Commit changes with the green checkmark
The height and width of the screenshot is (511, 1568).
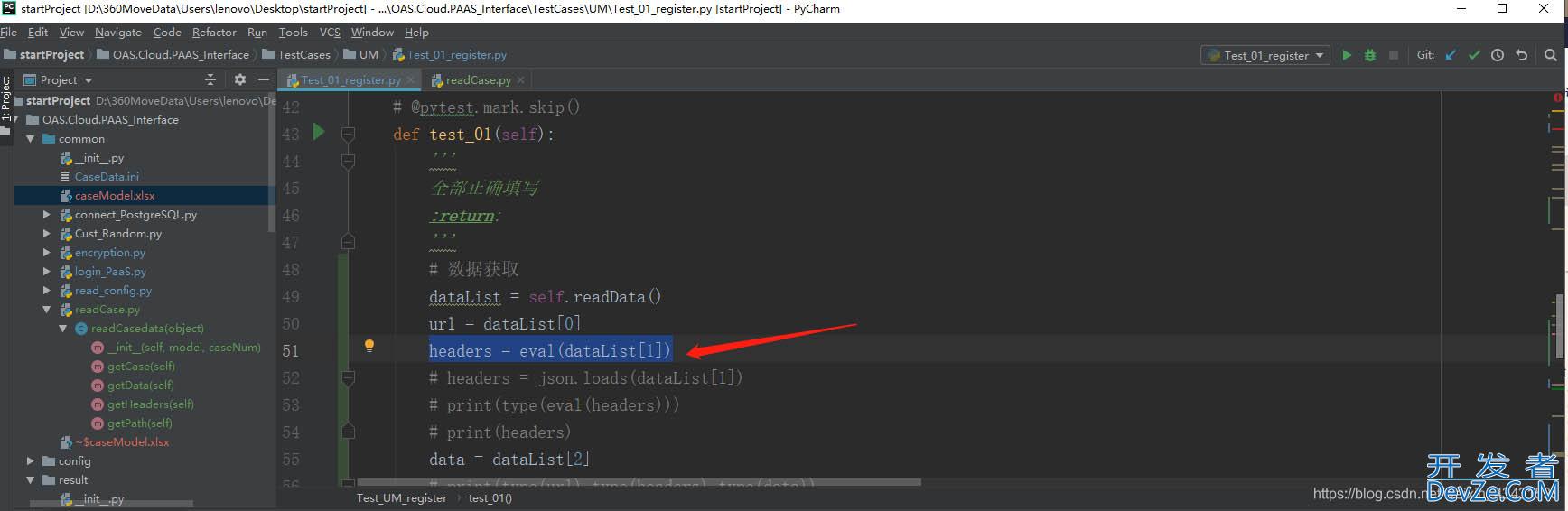[x=1474, y=55]
